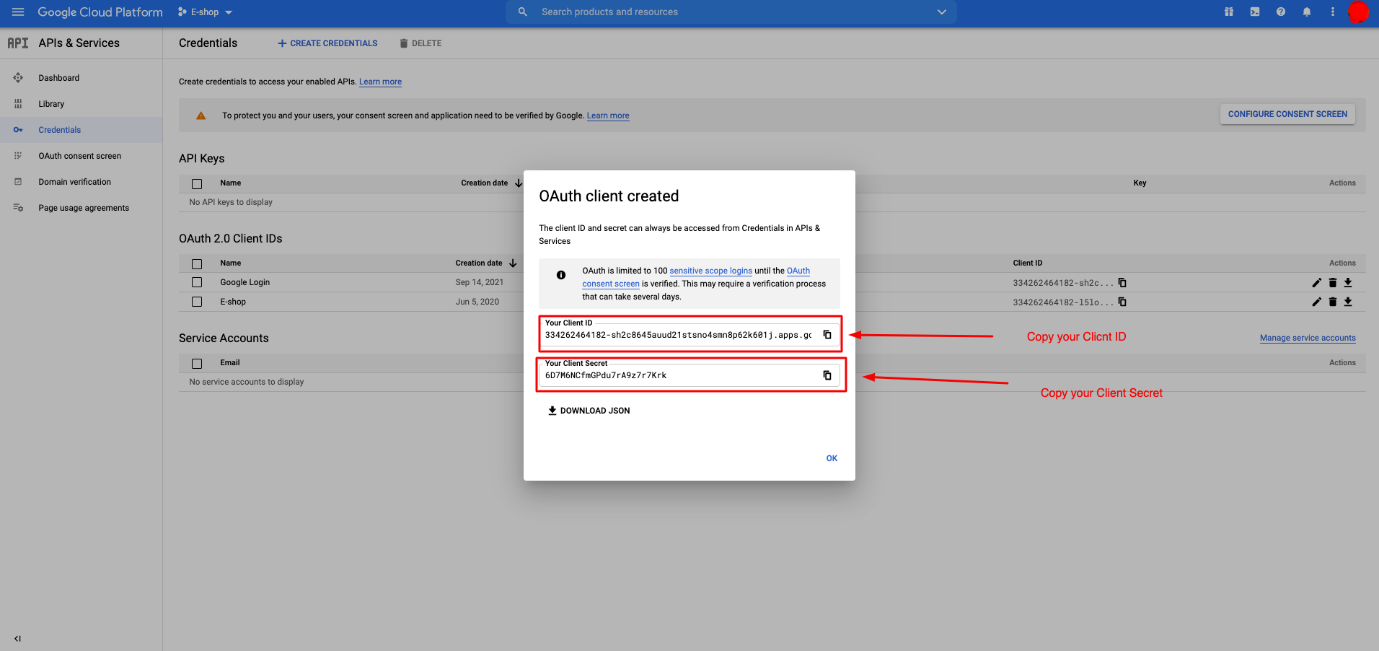Open the E-shop project selector dropdown
Image resolution: width=1379 pixels, height=651 pixels.
click(x=205, y=12)
